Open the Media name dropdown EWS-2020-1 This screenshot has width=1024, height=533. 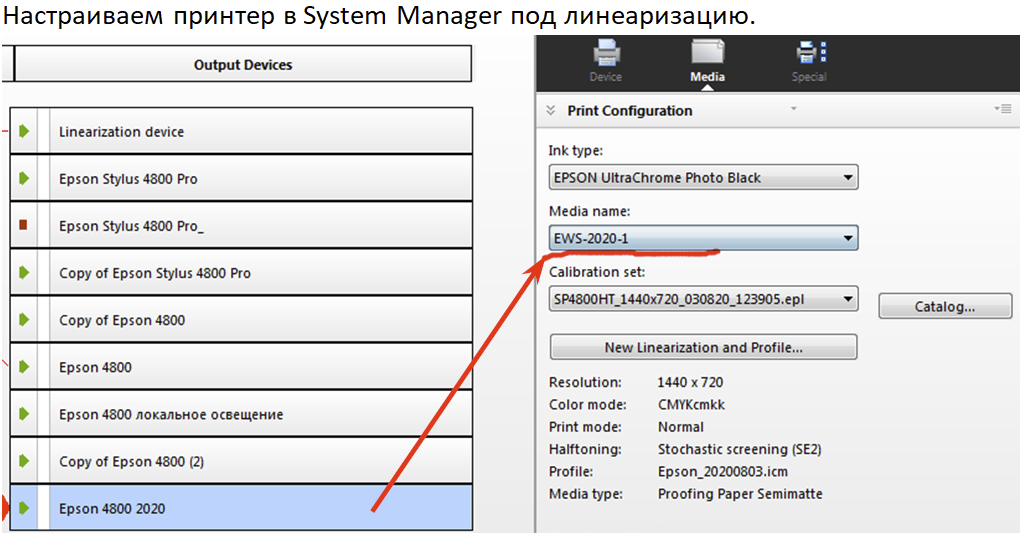point(703,238)
